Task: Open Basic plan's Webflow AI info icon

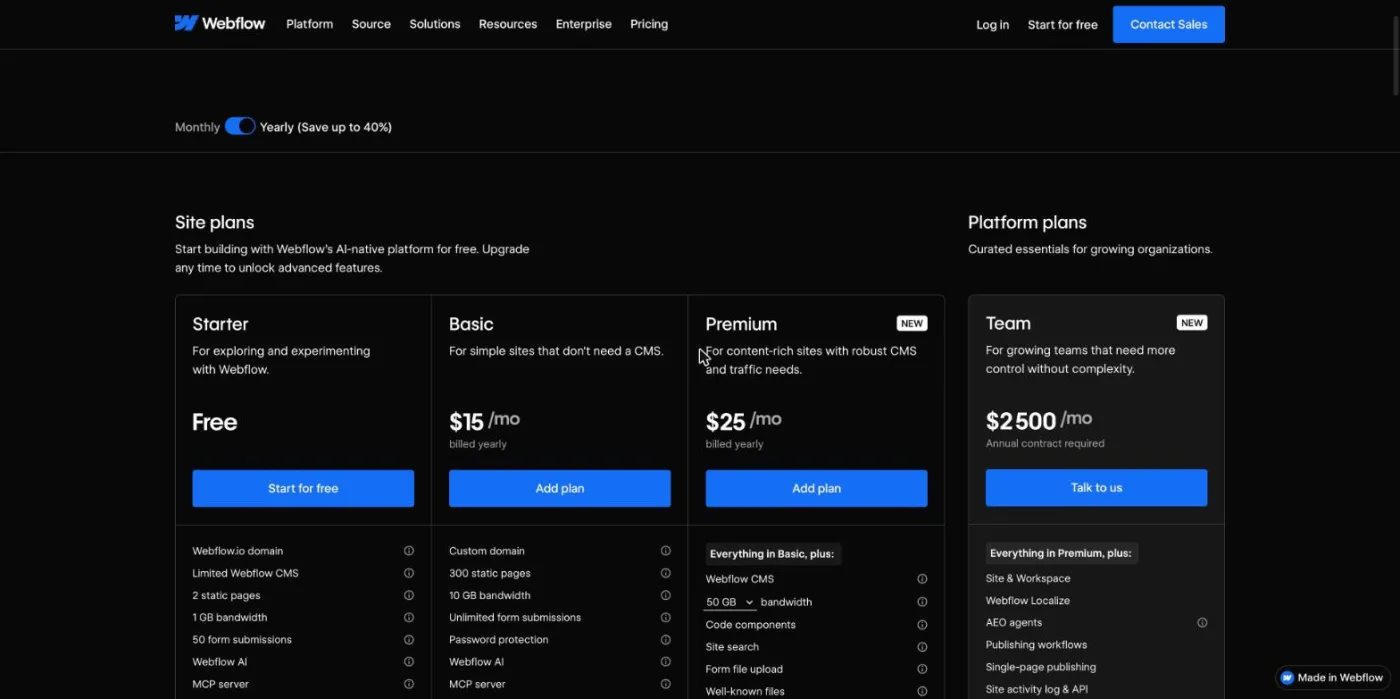Action: [x=666, y=662]
